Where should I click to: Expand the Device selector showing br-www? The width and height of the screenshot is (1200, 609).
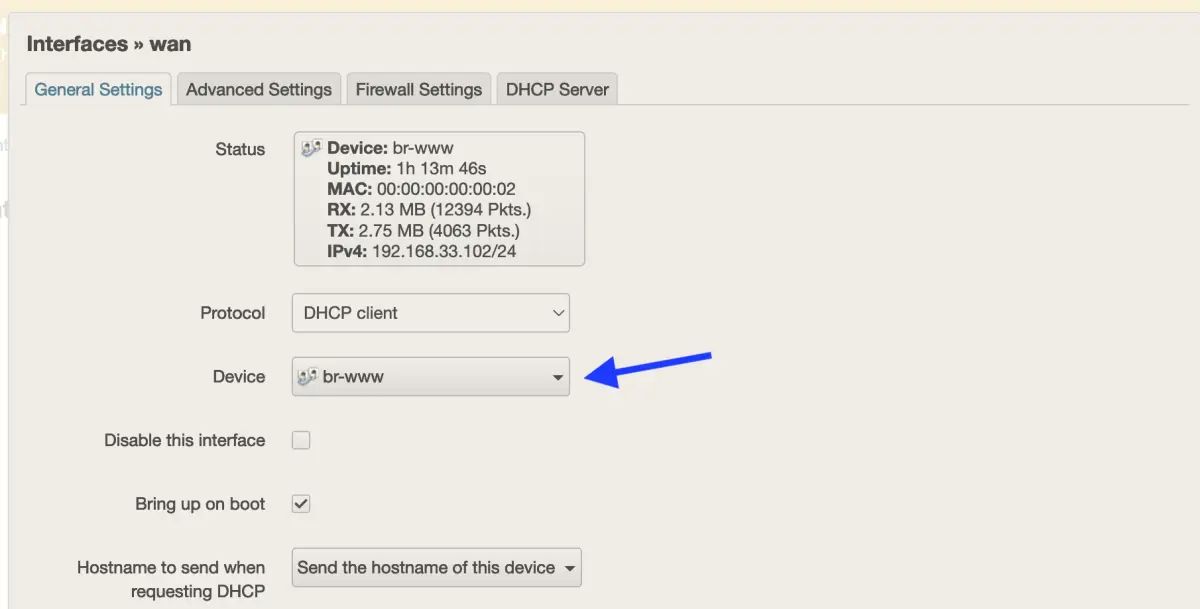click(x=430, y=376)
